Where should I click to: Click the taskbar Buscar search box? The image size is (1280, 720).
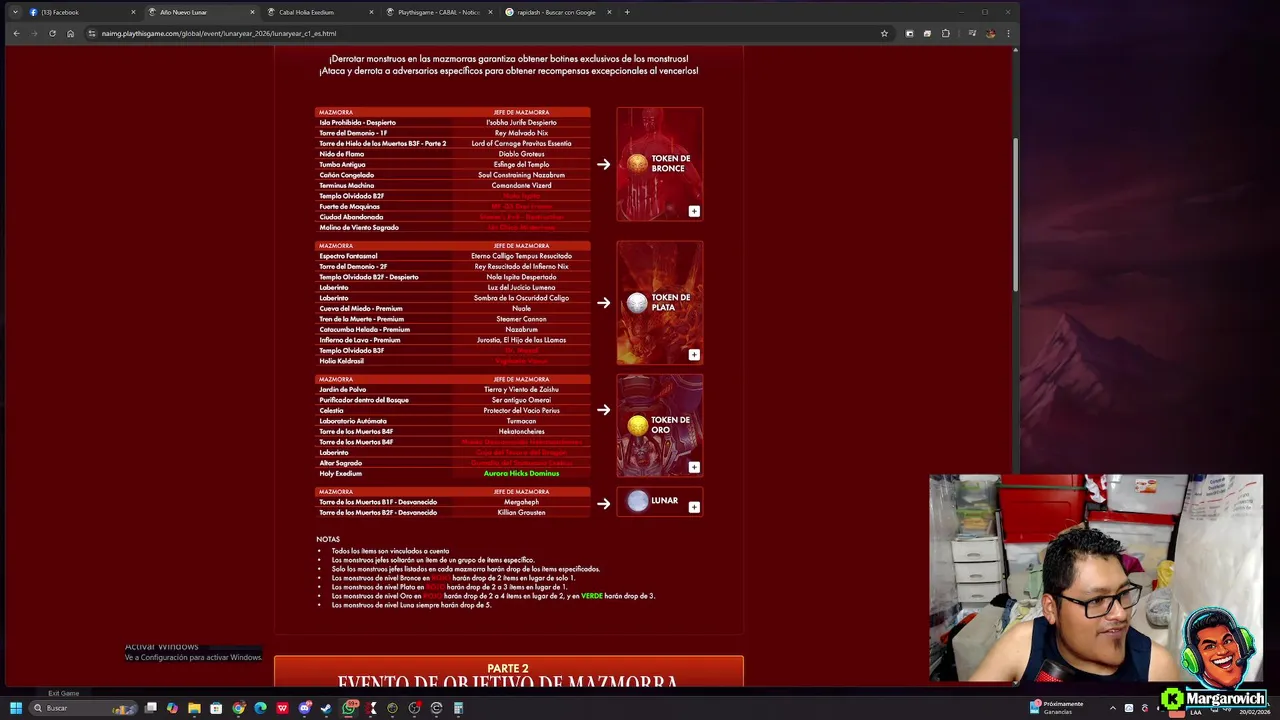tap(84, 708)
